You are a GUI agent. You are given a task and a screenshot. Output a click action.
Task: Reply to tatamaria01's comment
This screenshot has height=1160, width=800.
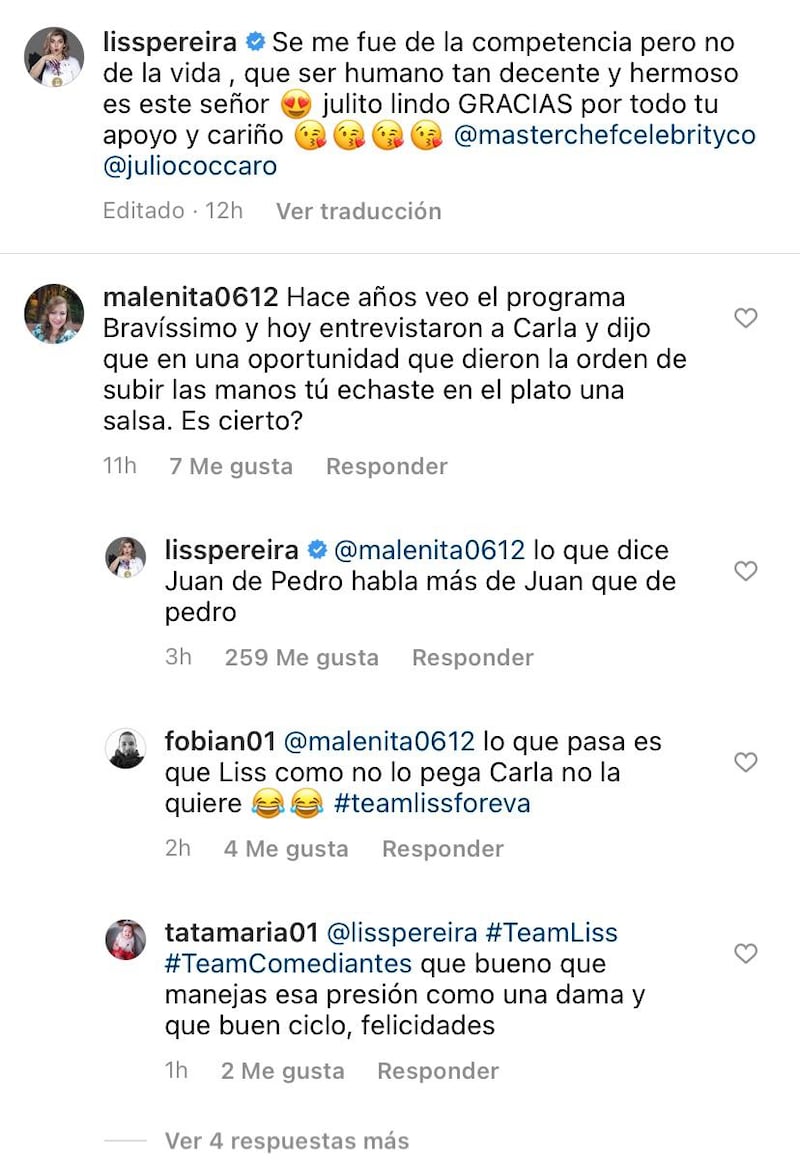(x=438, y=1071)
